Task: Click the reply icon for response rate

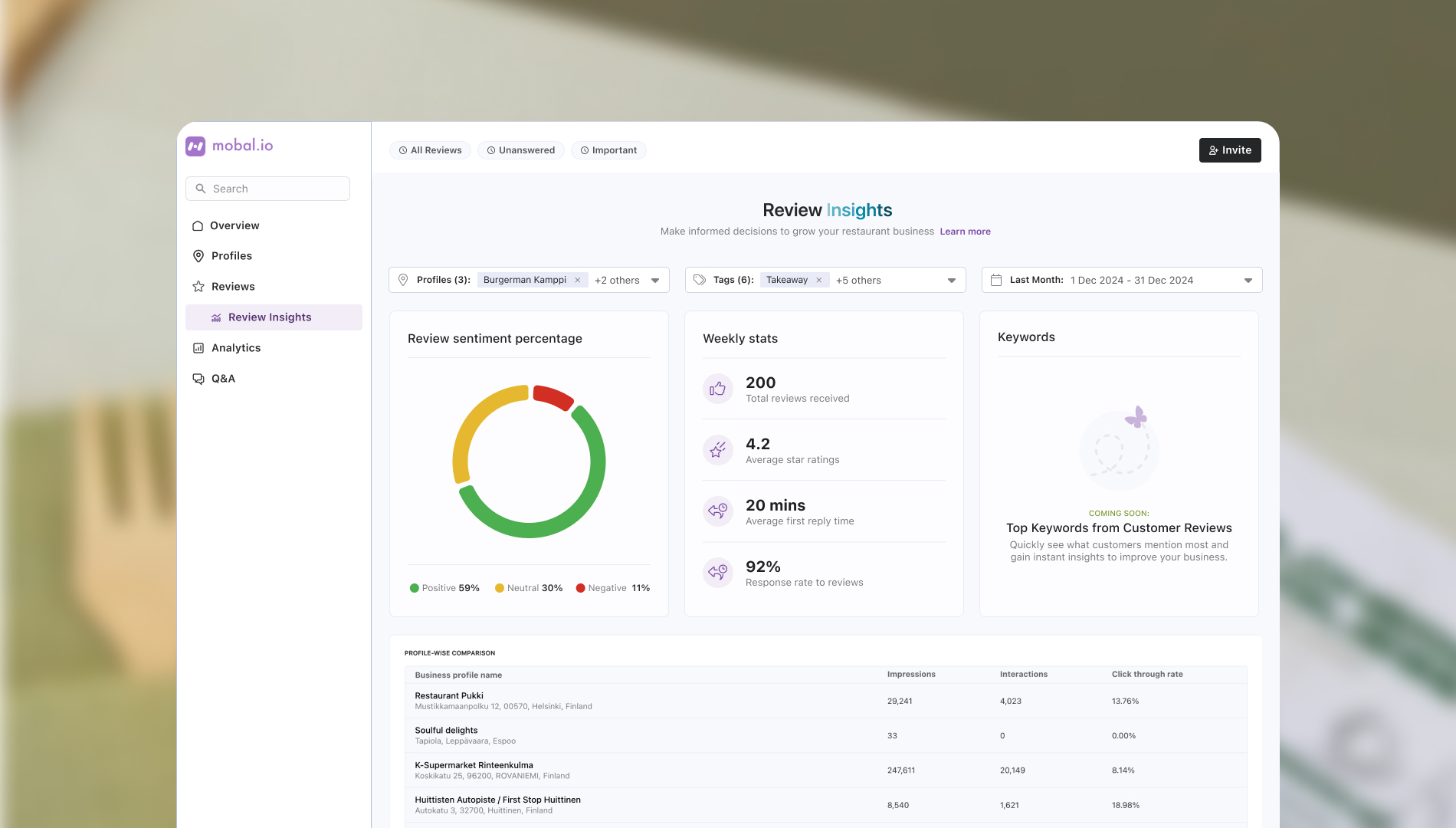Action: click(718, 573)
